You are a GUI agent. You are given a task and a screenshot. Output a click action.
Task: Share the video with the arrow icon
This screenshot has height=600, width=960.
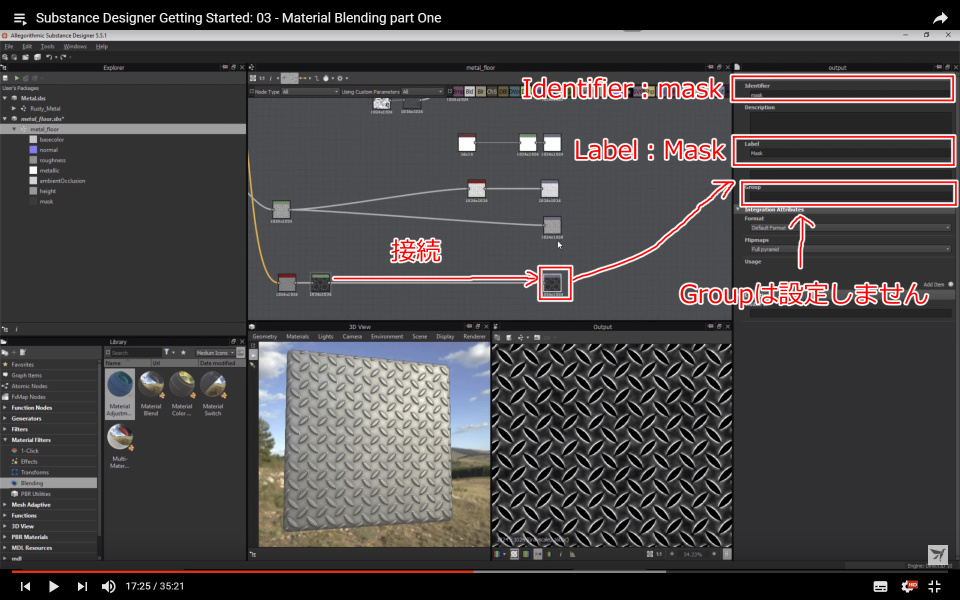[940, 18]
